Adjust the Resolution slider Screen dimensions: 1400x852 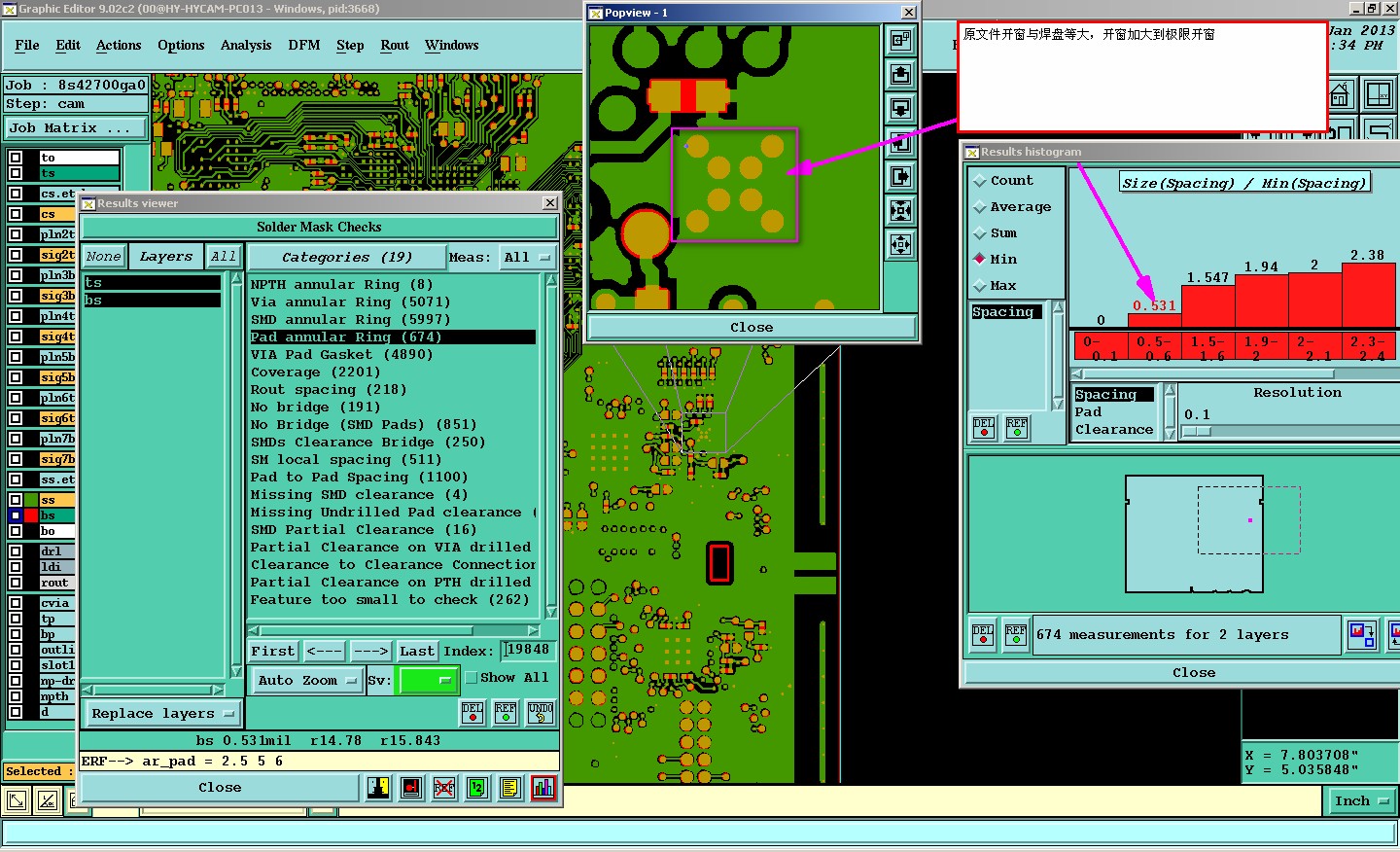[x=1198, y=431]
